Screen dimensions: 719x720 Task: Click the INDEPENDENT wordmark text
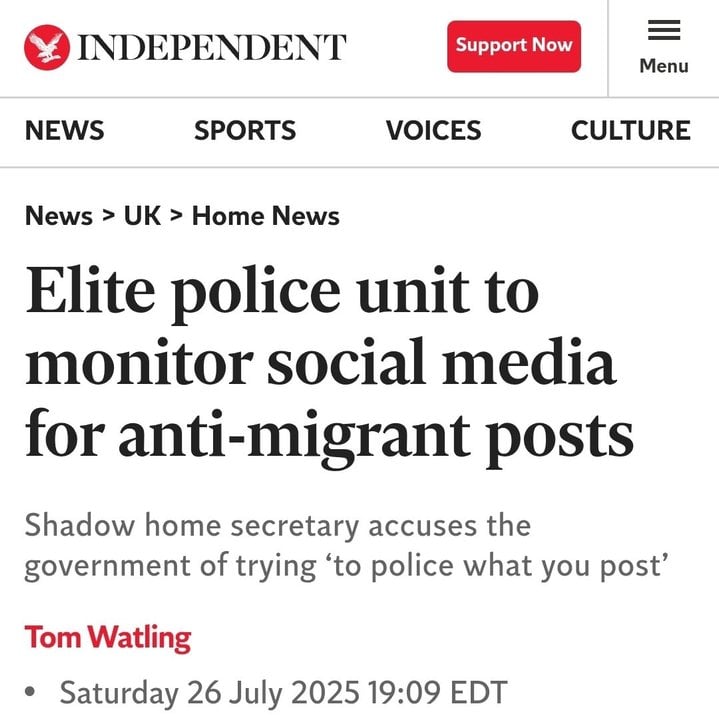212,47
